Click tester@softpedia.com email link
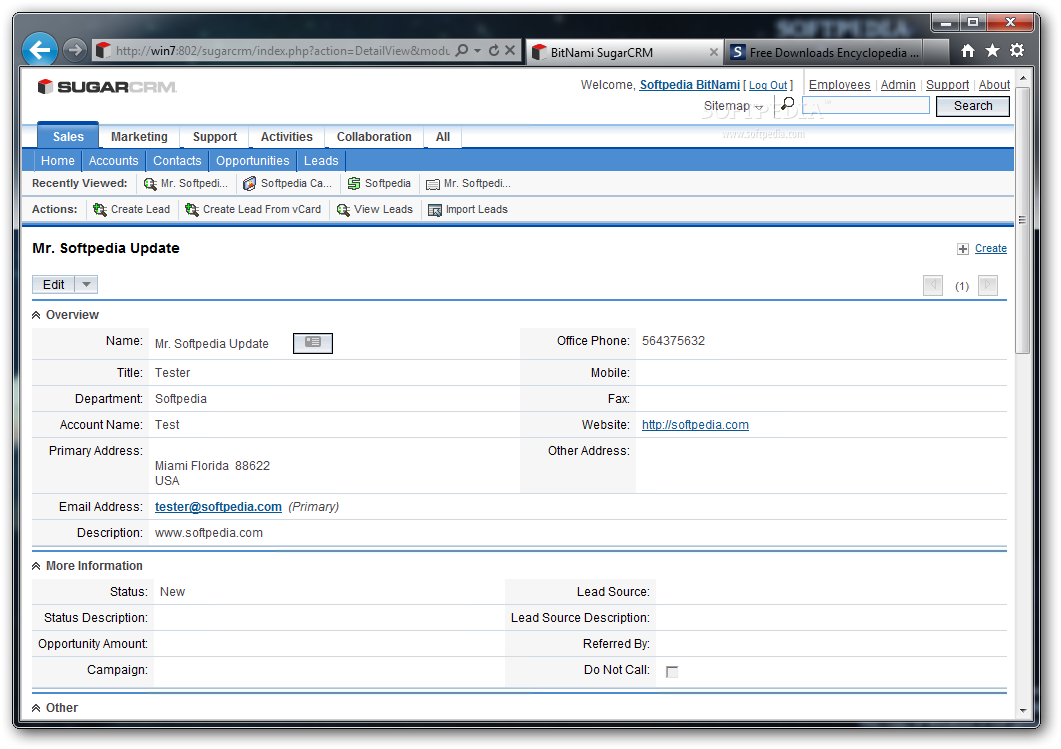The height and width of the screenshot is (749, 1061). point(218,507)
